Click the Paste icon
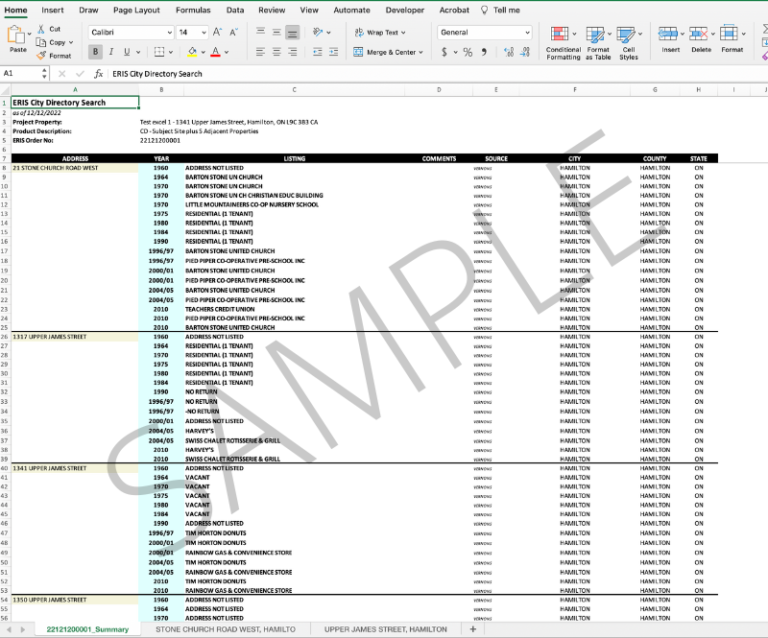Screen dimensions: 768x638 click(x=17, y=36)
